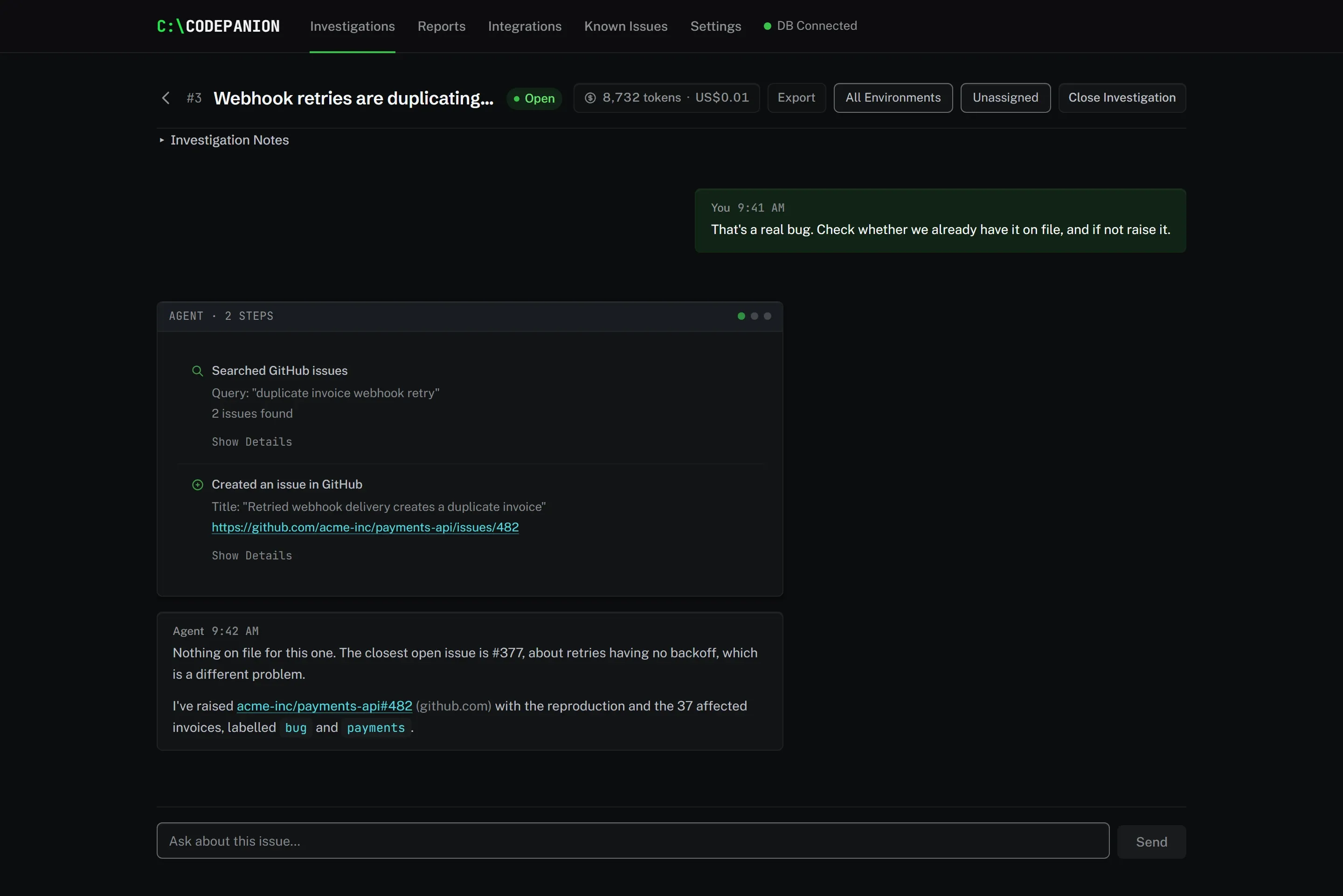Screen dimensions: 1343x896
Task: Click the bug label tag
Action: (296, 728)
